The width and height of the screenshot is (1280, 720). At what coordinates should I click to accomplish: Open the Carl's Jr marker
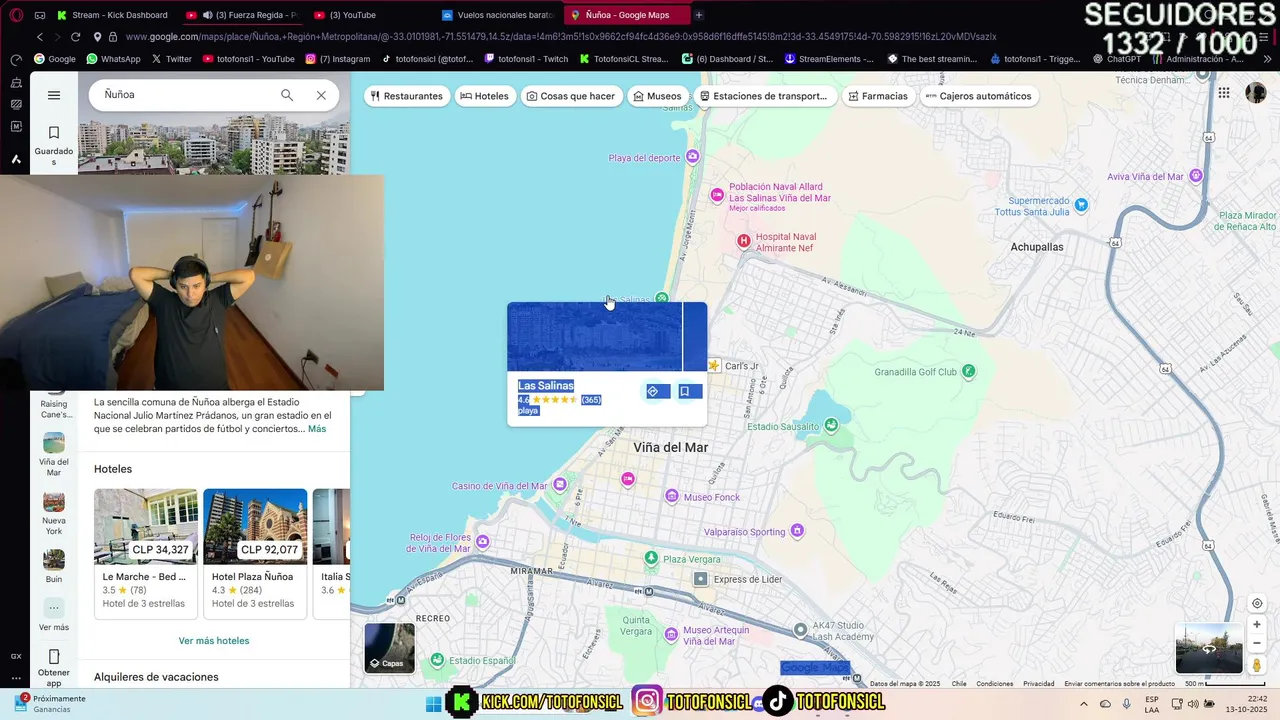[x=714, y=366]
